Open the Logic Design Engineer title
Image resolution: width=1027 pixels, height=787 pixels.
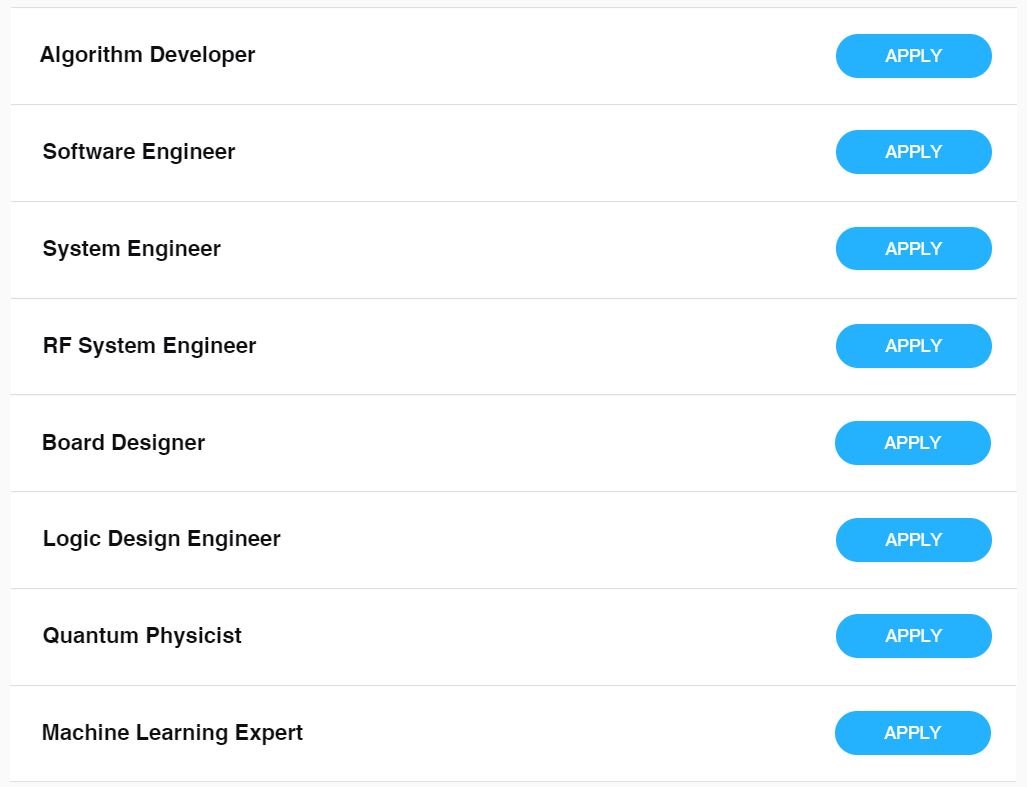pos(161,539)
